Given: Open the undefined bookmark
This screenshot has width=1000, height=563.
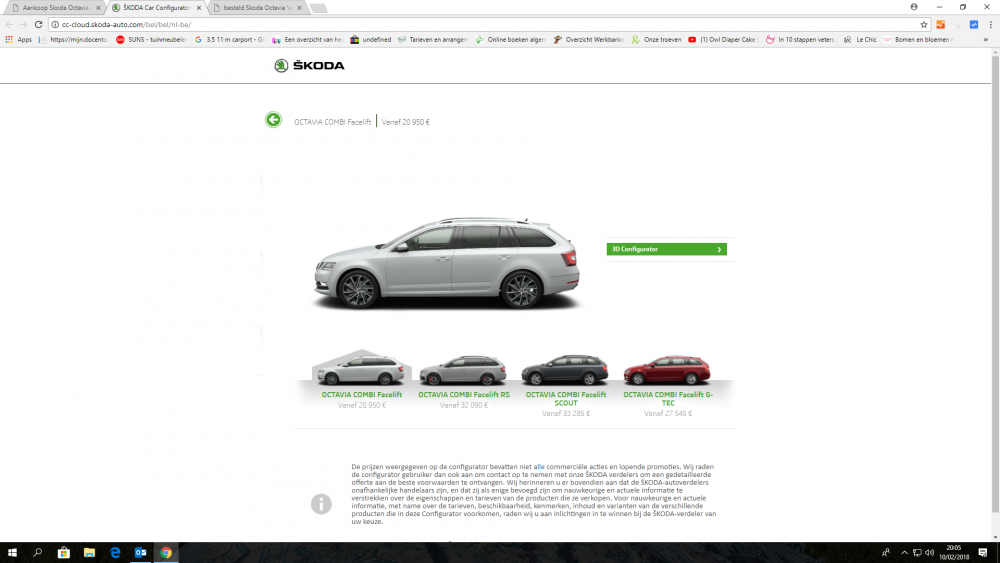Looking at the screenshot, I should point(371,40).
